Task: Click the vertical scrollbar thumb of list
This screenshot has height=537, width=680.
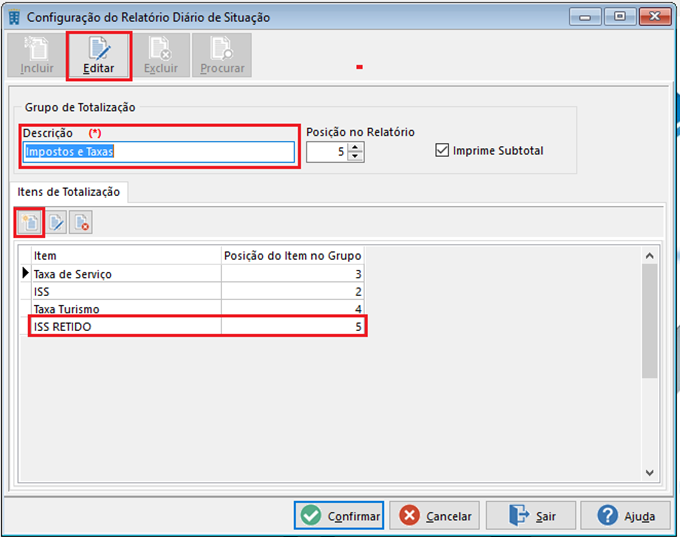Action: tap(650, 321)
